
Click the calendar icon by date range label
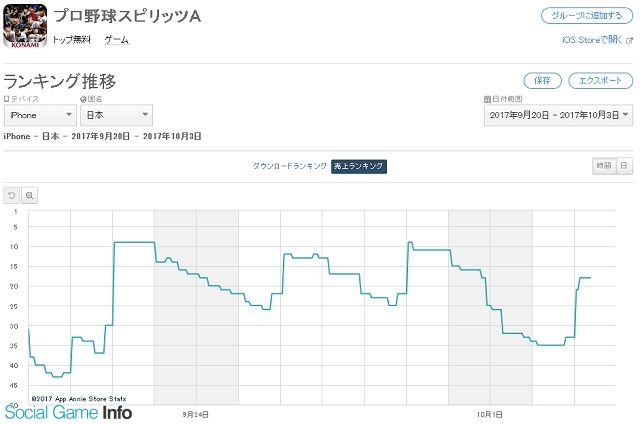tap(487, 99)
